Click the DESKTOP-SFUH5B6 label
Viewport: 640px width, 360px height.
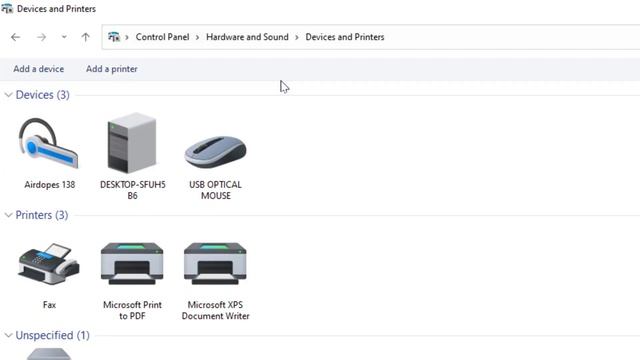(x=133, y=190)
